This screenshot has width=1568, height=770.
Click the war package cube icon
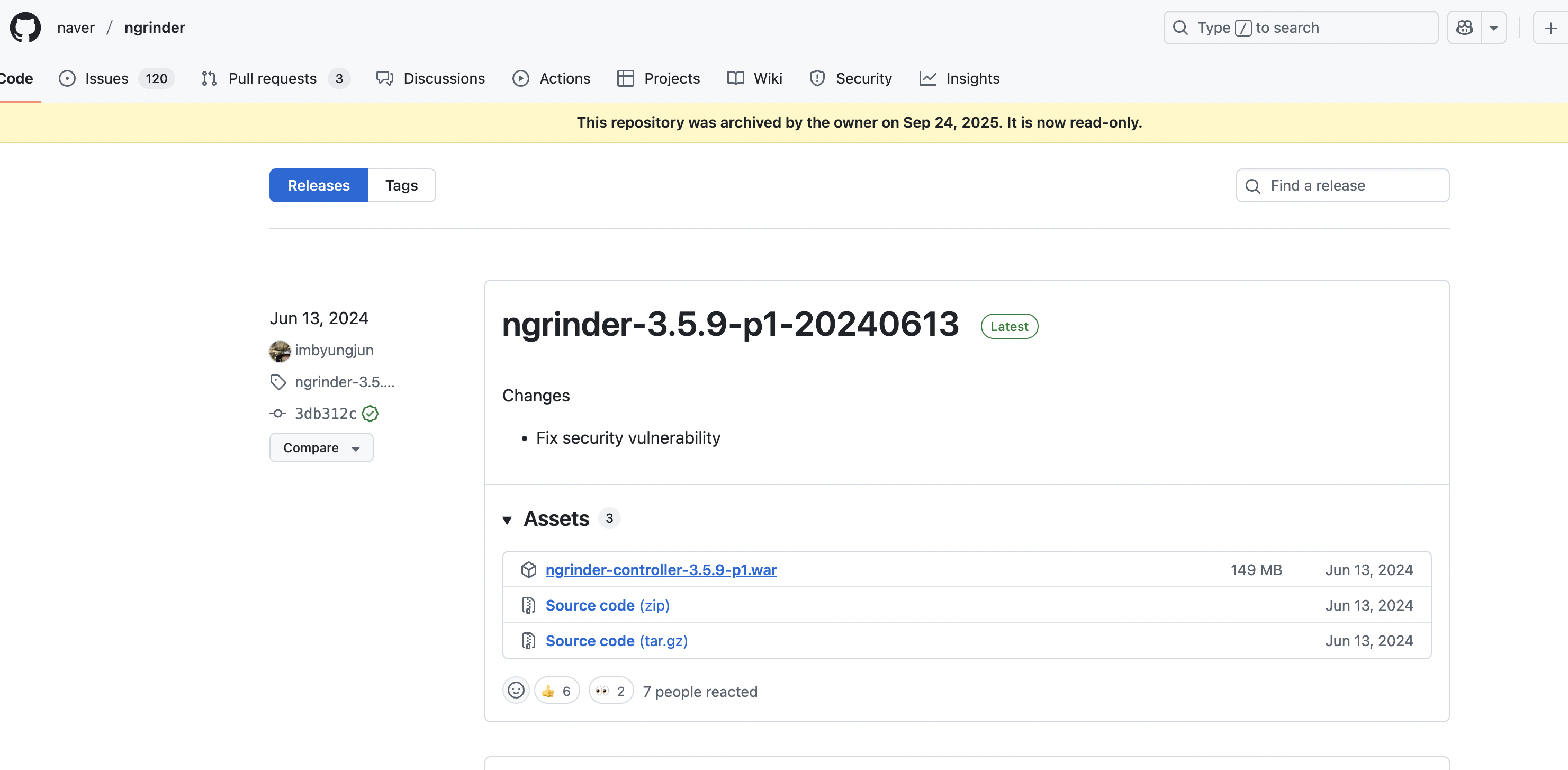click(x=528, y=570)
